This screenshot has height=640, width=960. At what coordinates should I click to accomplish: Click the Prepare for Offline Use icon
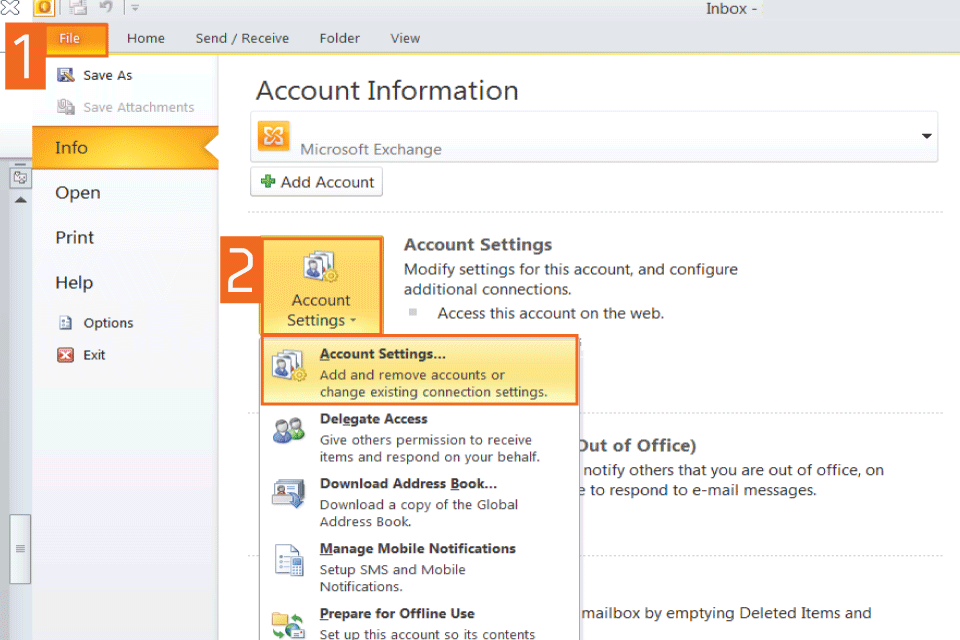(x=288, y=624)
